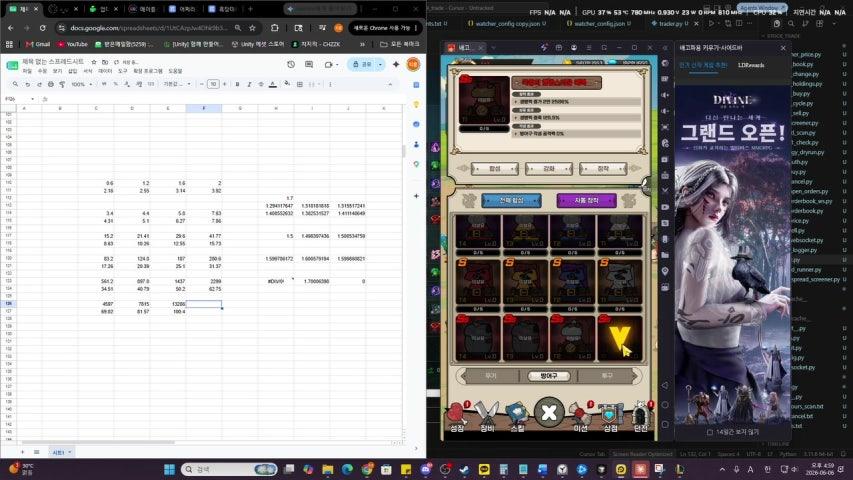Viewport: 853px width, 480px height.
Task: Open the File menu in Sheets
Action: tap(27, 71)
